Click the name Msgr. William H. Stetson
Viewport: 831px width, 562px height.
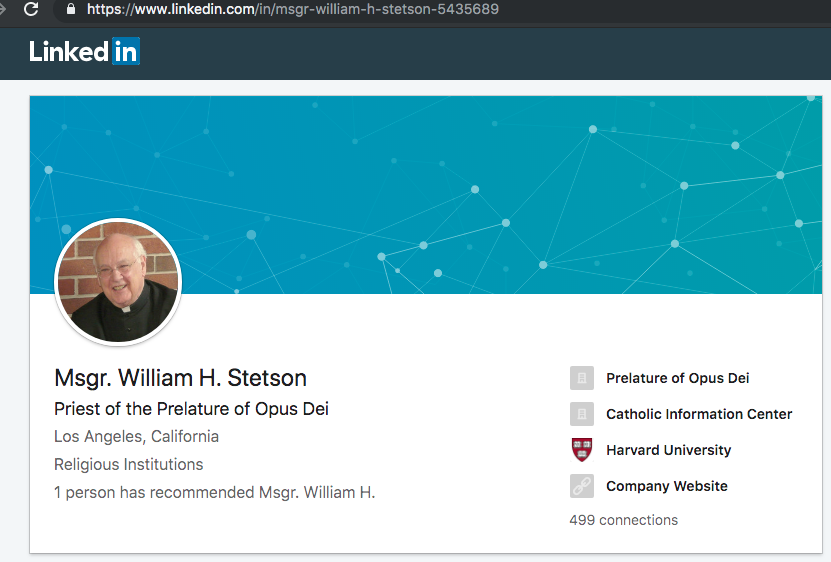[180, 378]
